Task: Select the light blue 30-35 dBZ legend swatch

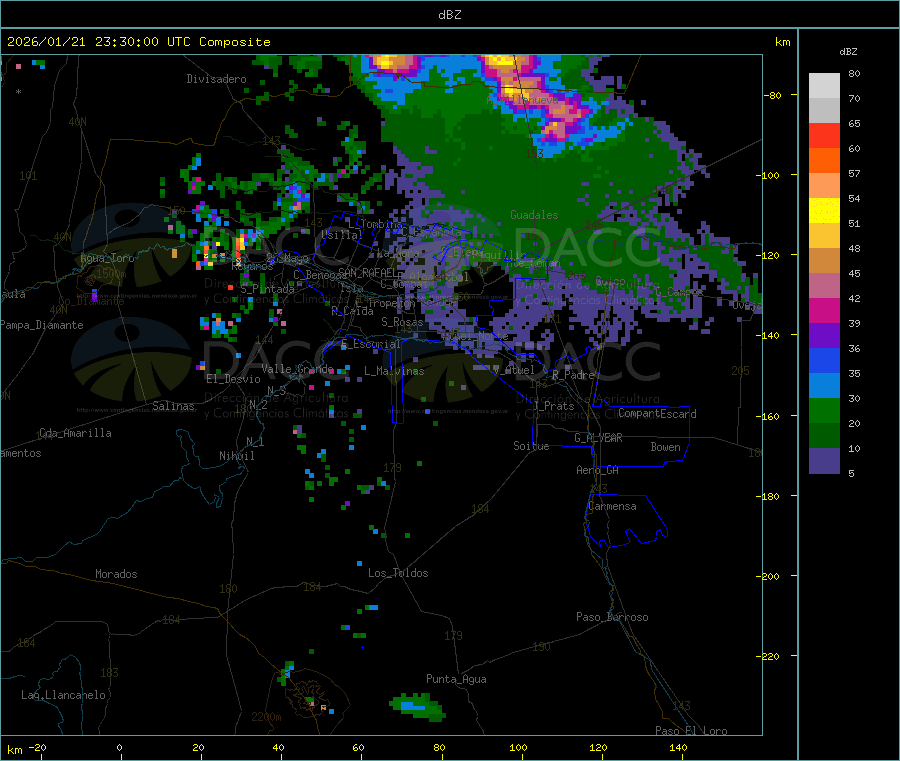Action: pyautogui.click(x=824, y=386)
